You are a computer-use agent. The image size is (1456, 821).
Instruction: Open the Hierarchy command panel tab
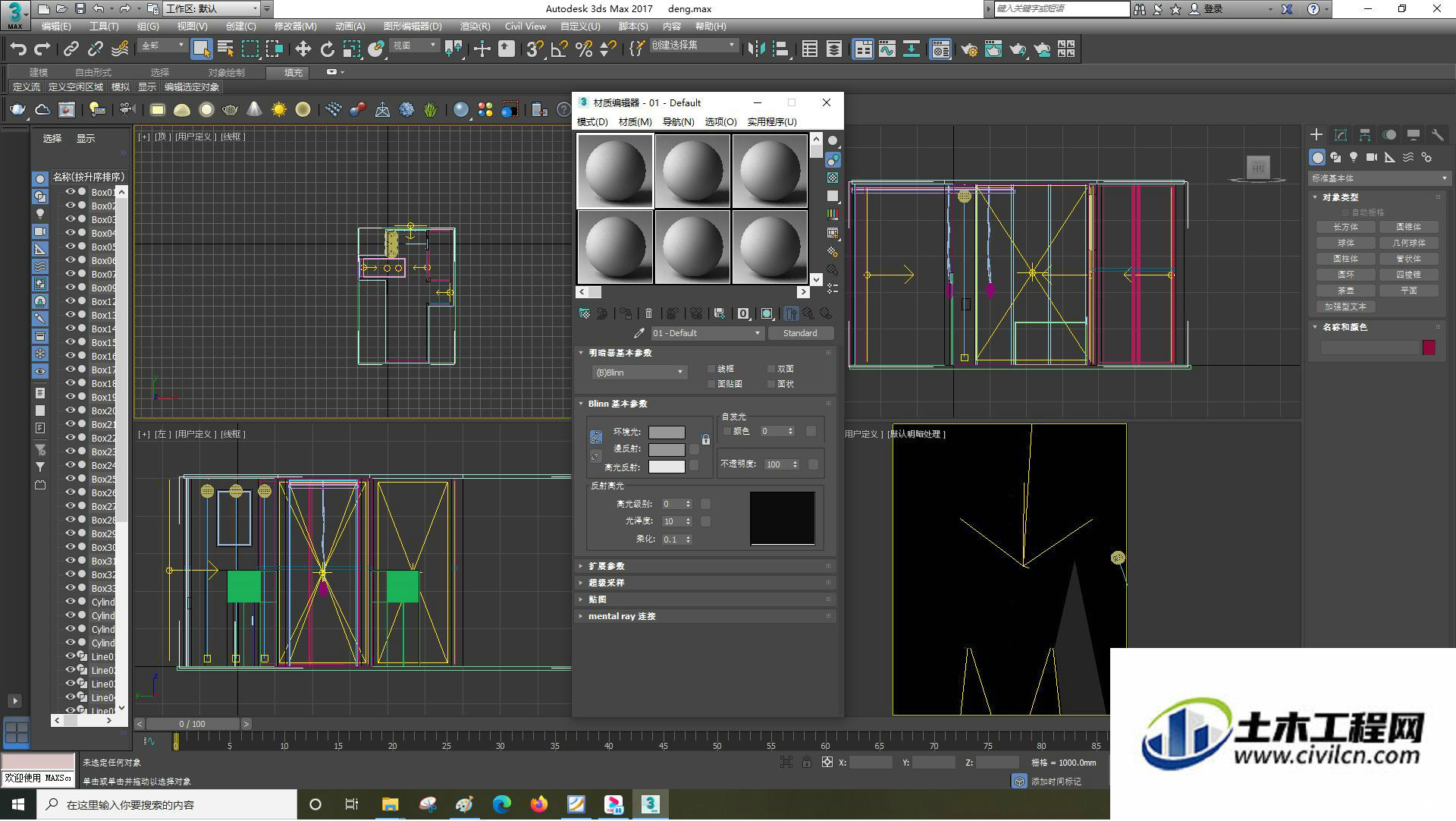tap(1365, 134)
